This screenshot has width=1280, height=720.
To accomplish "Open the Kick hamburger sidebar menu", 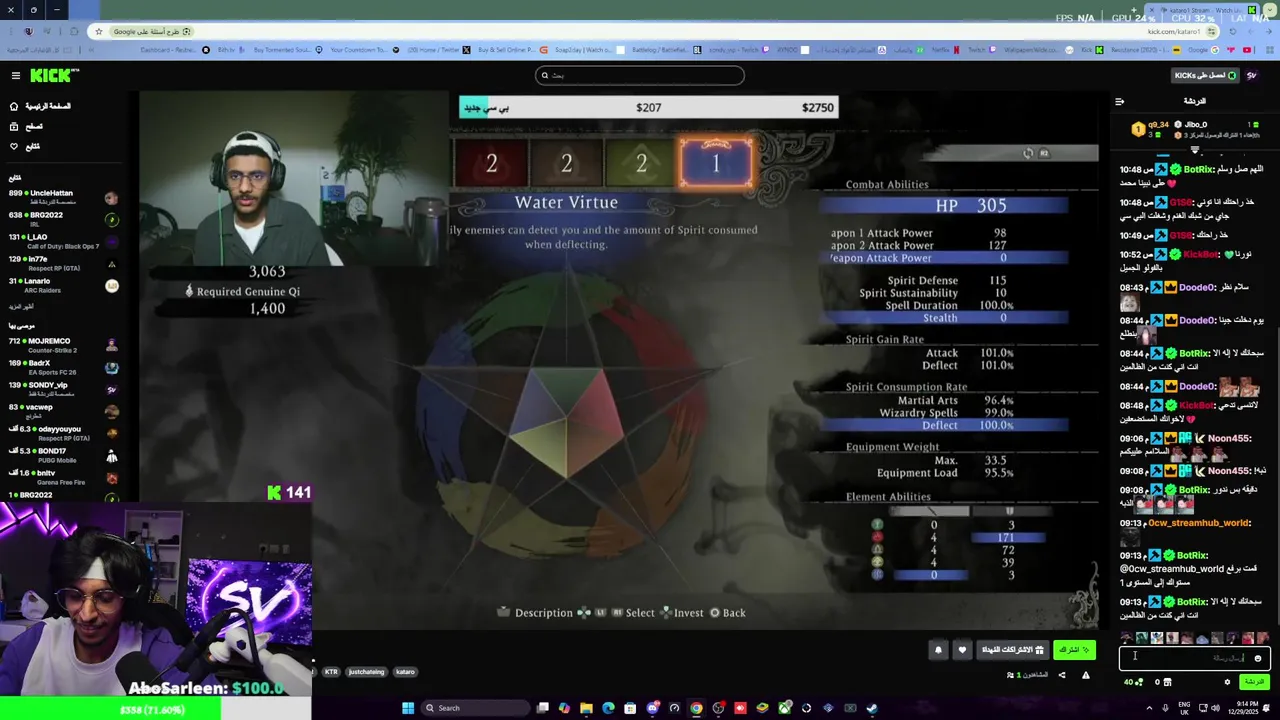I will (15, 75).
